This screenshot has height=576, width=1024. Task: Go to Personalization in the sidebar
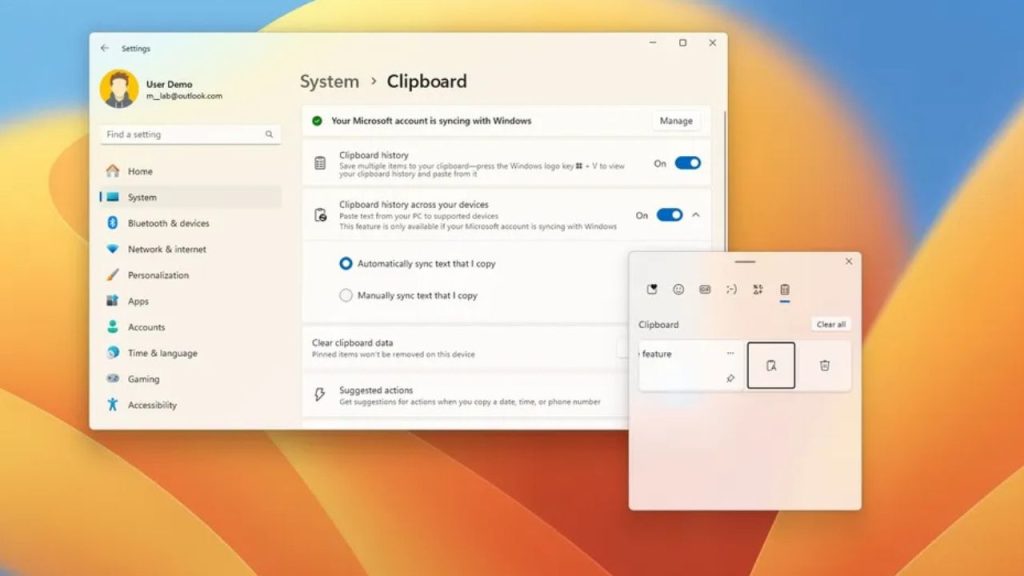pos(158,275)
